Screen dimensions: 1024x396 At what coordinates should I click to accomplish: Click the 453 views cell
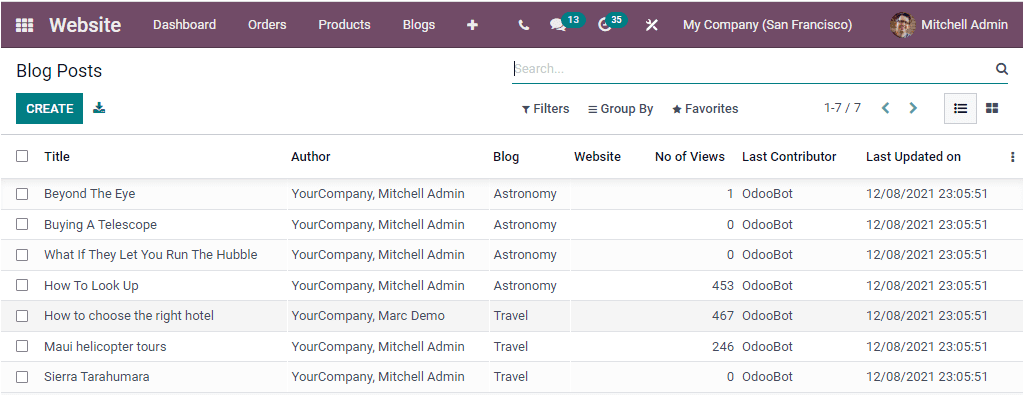722,286
